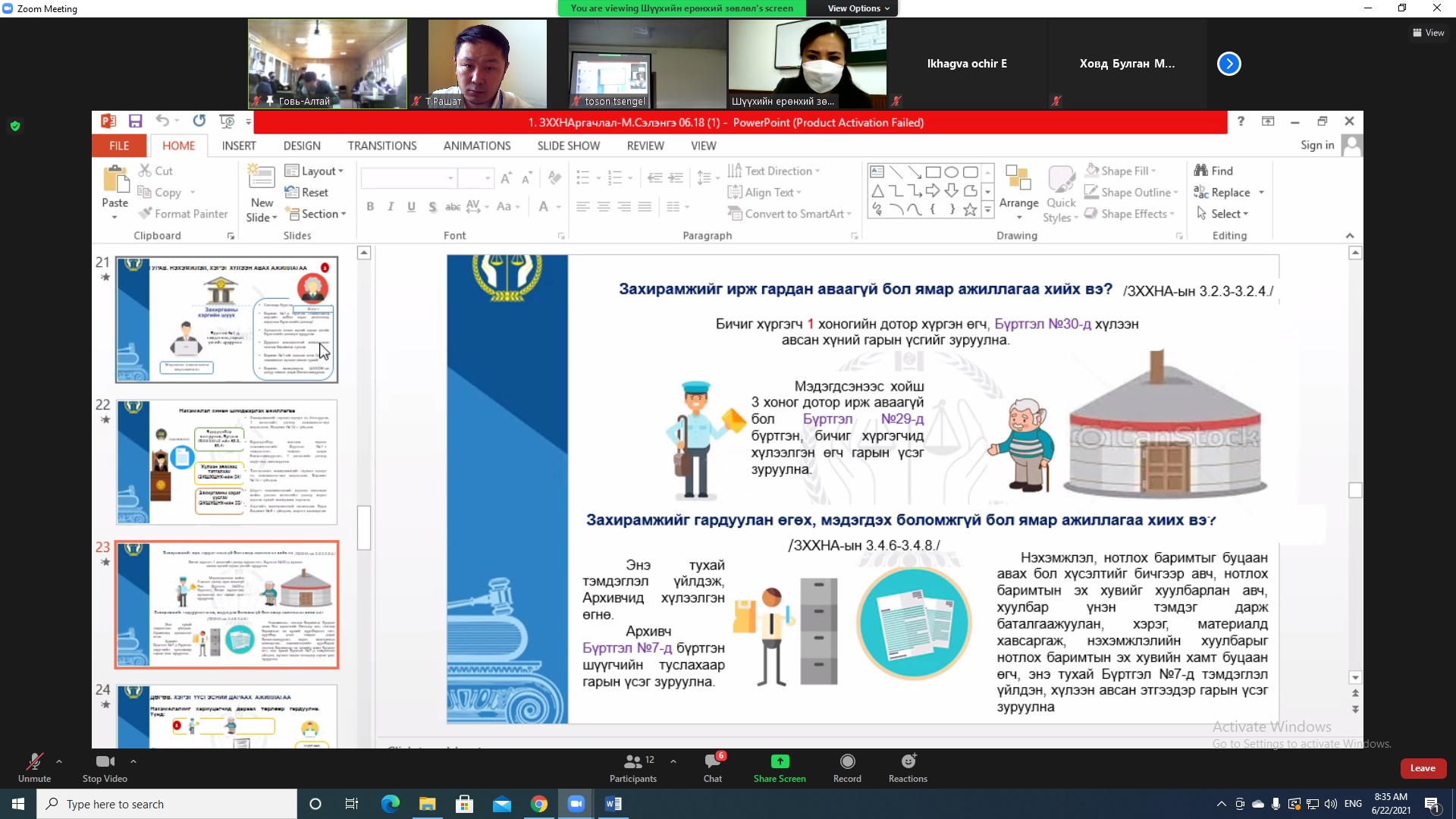1456x819 pixels.
Task: Select the five-point star shape
Action: 970,209
